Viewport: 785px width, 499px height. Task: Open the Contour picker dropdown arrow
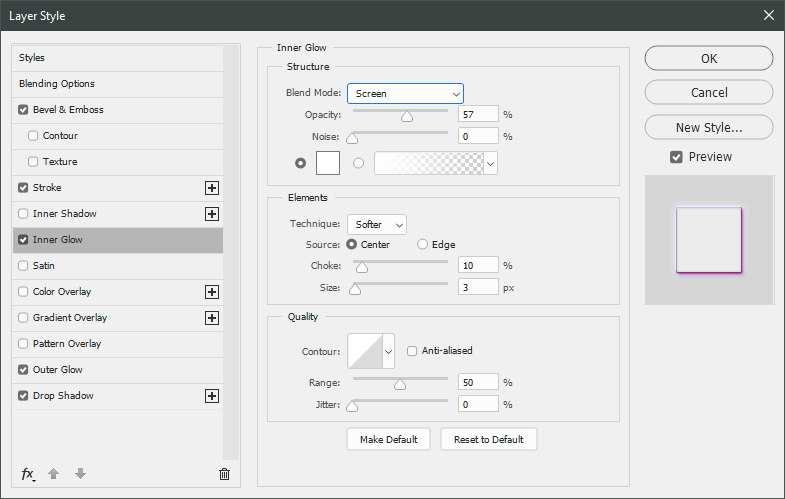388,351
